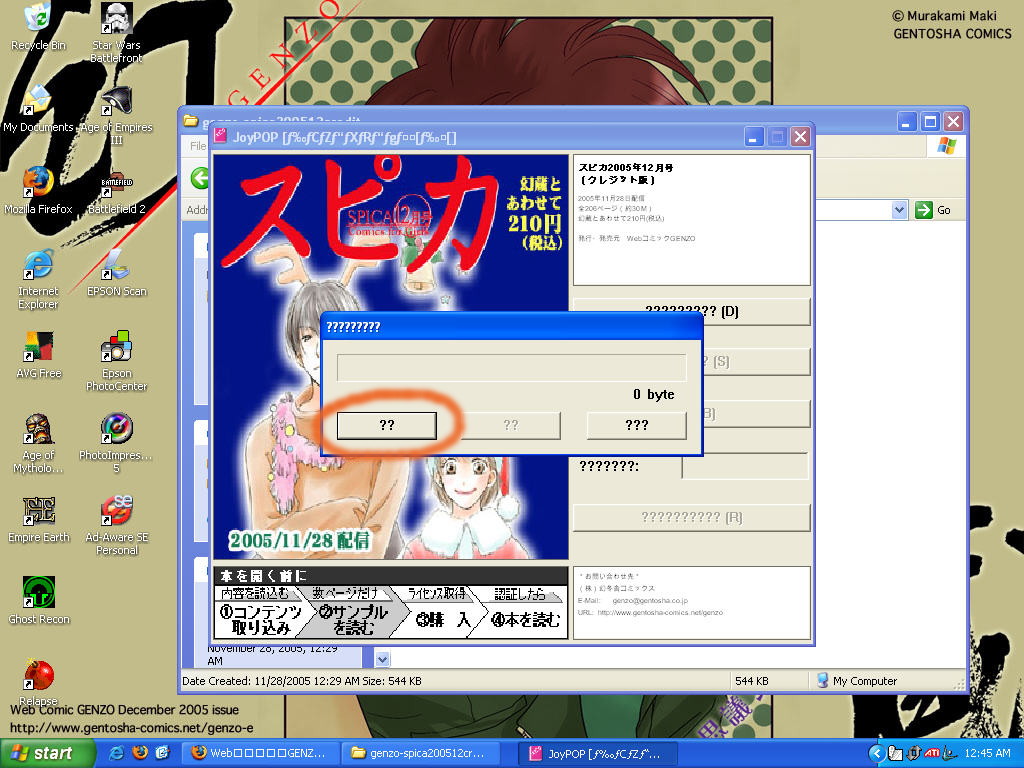Launch Star Wars Battlefront shortcut
The height and width of the screenshot is (768, 1024).
coord(117,22)
